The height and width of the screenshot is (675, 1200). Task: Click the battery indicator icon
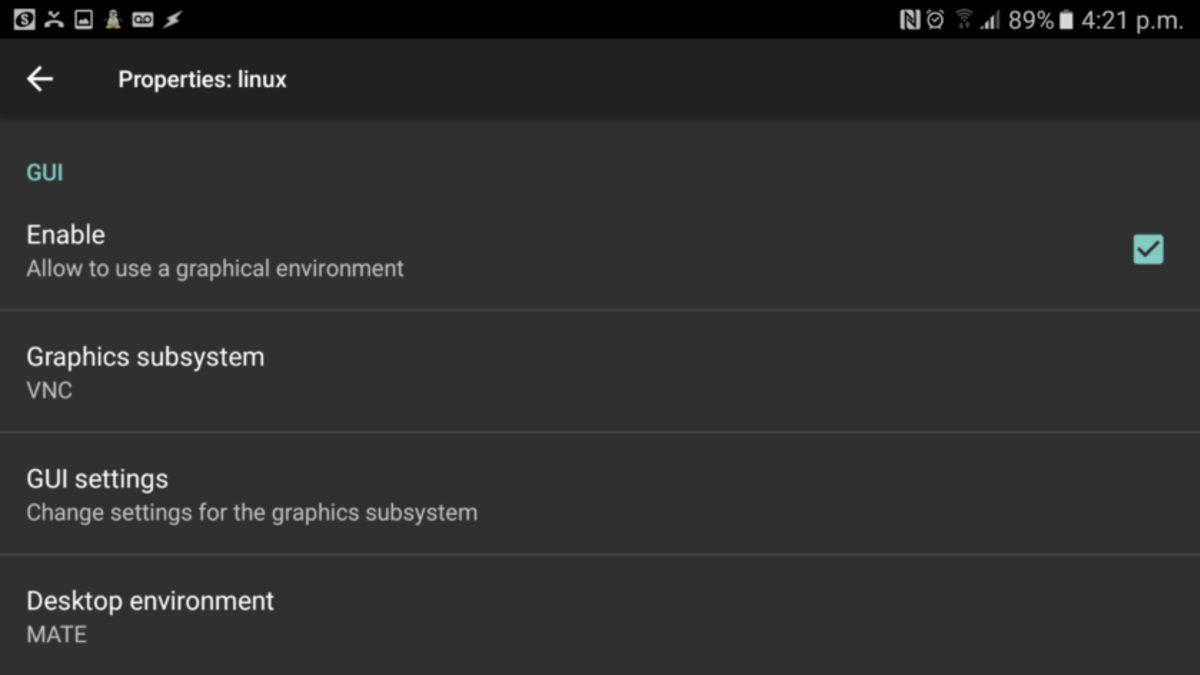pyautogui.click(x=1066, y=17)
